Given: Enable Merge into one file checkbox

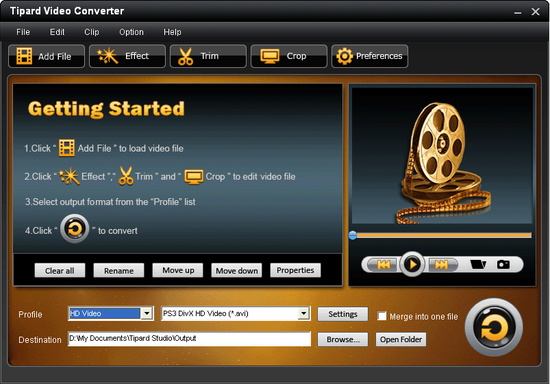Looking at the screenshot, I should point(382,316).
